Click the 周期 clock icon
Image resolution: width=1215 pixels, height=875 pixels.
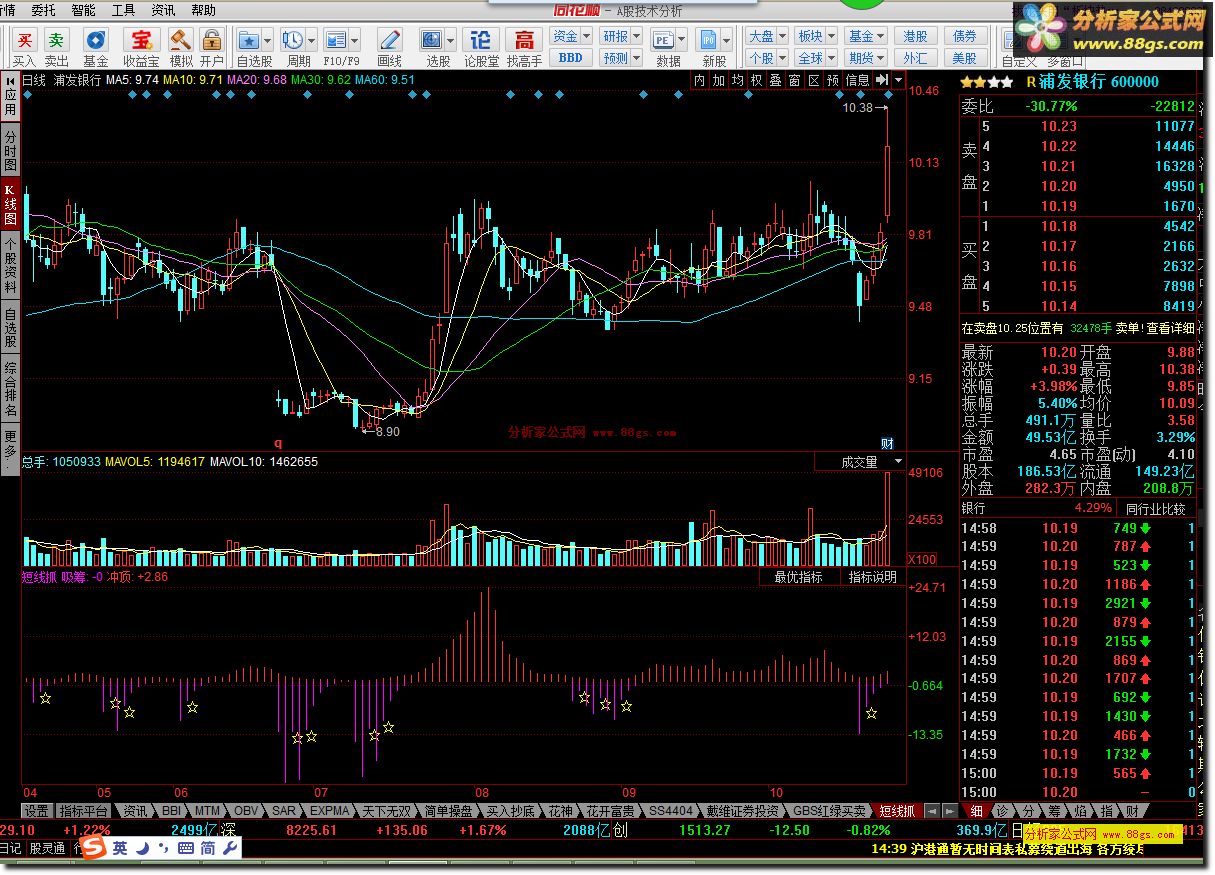[x=293, y=41]
